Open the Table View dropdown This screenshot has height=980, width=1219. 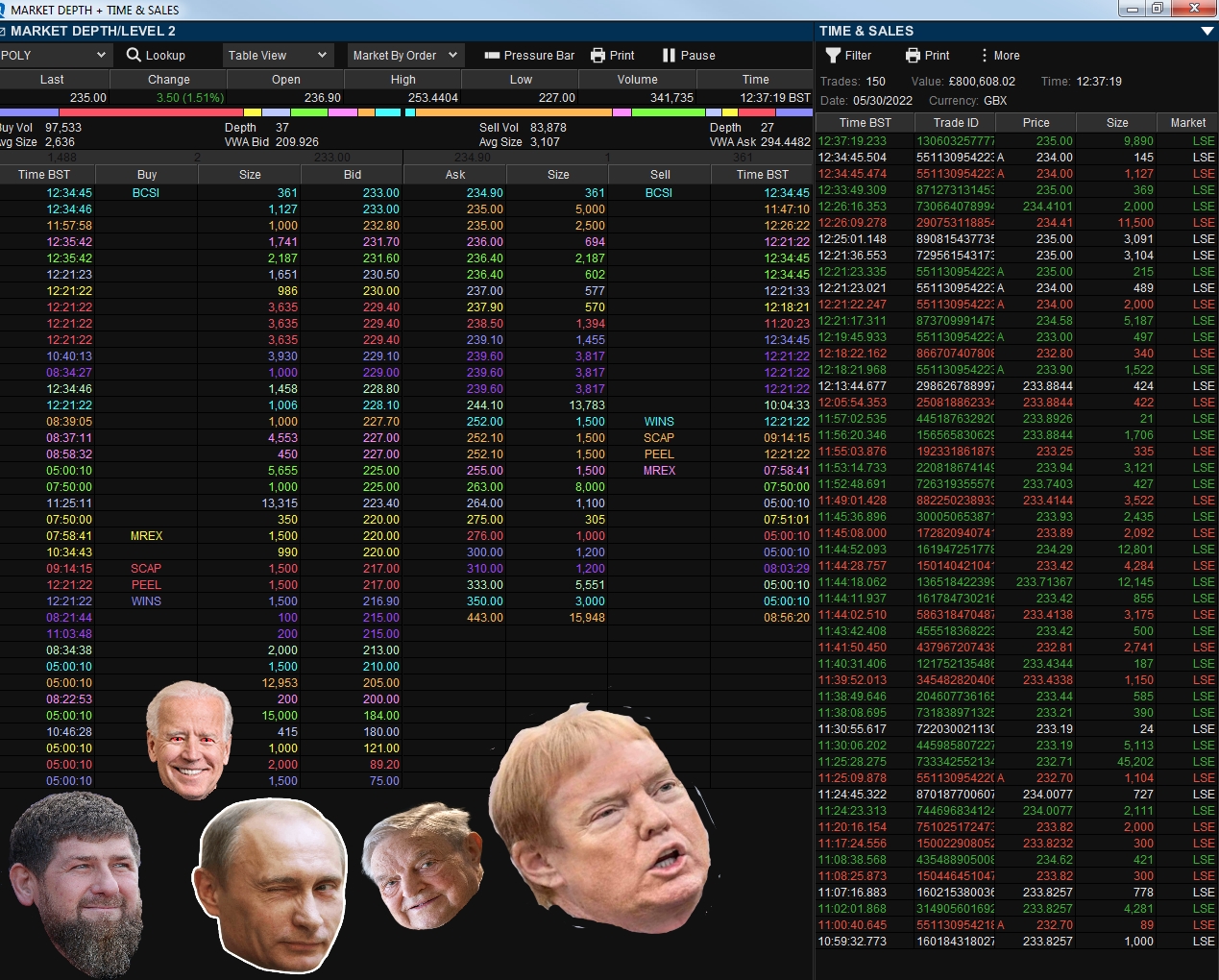(x=278, y=56)
